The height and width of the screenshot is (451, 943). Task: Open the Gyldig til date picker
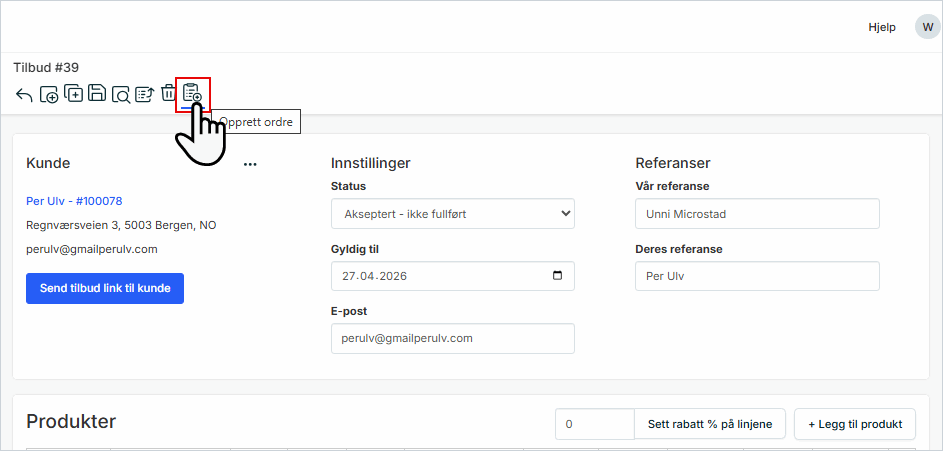557,276
